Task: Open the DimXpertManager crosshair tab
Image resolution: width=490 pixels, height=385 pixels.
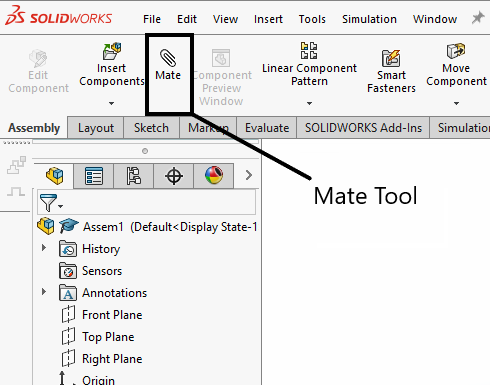Action: pyautogui.click(x=174, y=176)
